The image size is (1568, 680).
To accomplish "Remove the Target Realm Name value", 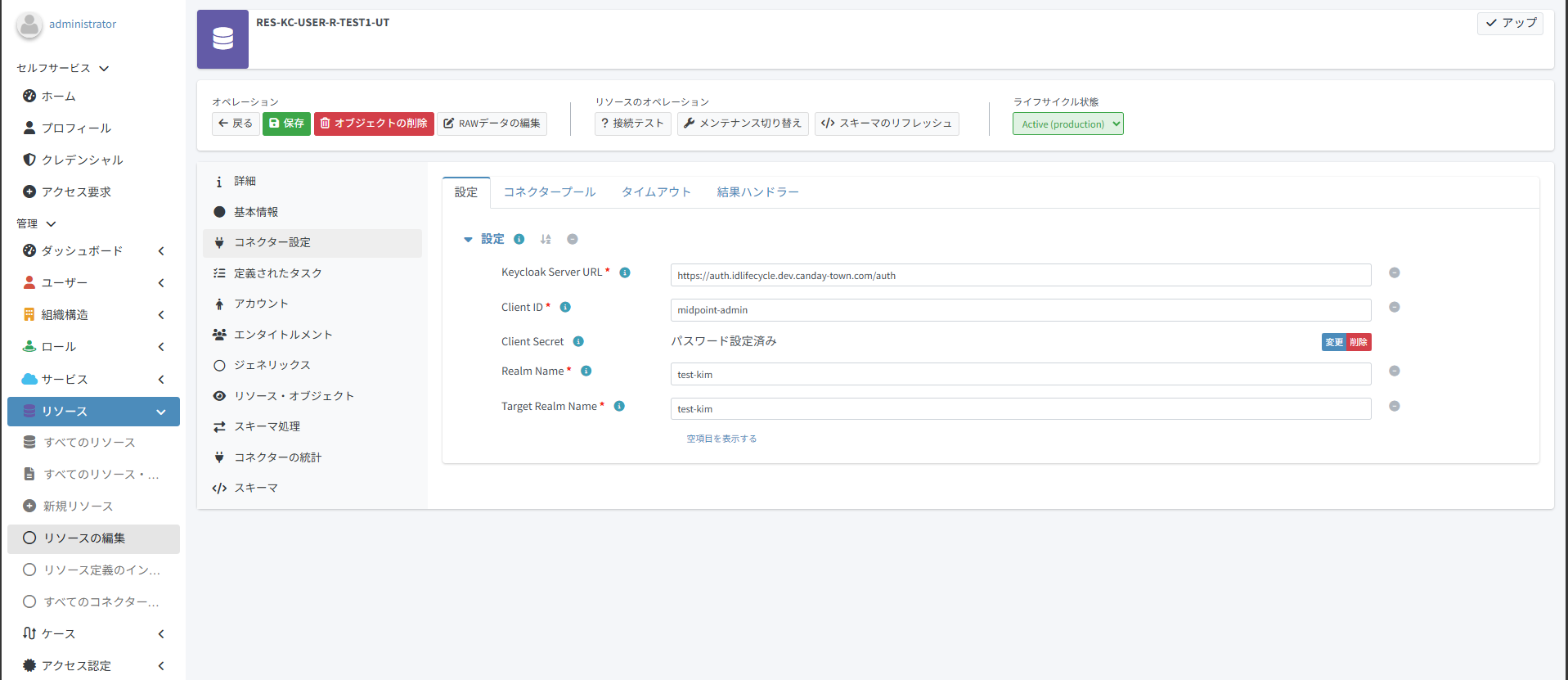I will click(x=1395, y=406).
